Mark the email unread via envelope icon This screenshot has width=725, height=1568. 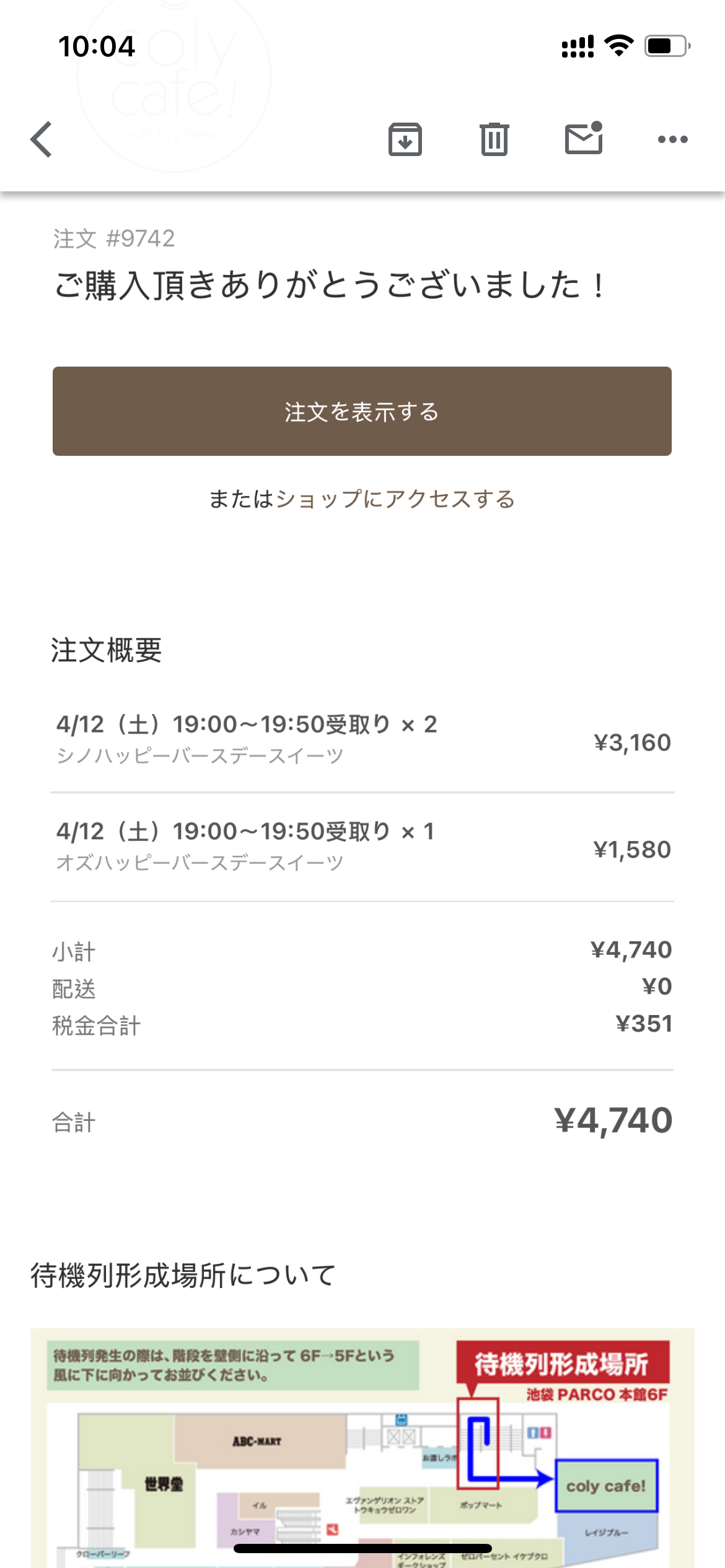[584, 137]
